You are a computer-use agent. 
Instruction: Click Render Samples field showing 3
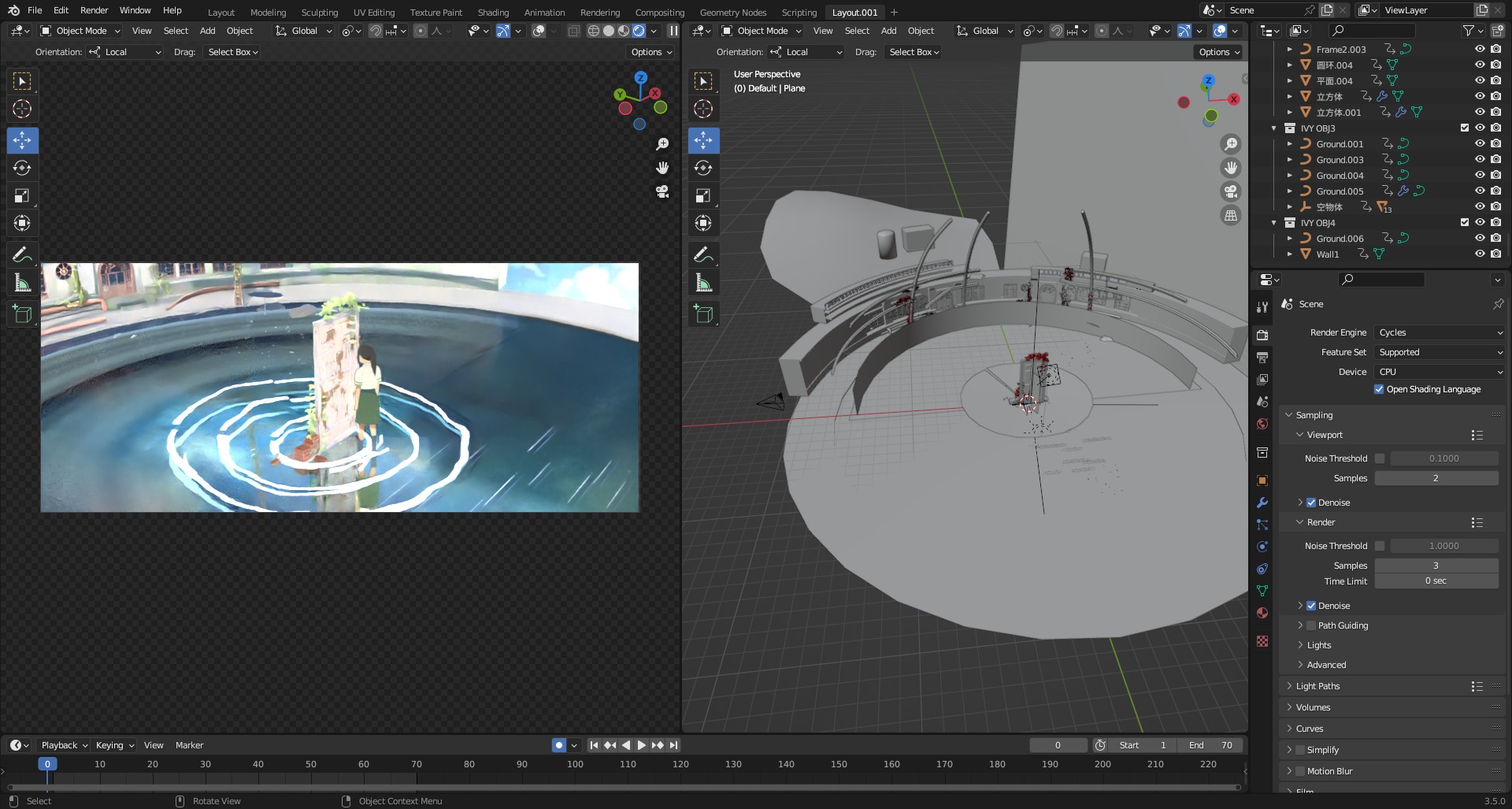1436,566
